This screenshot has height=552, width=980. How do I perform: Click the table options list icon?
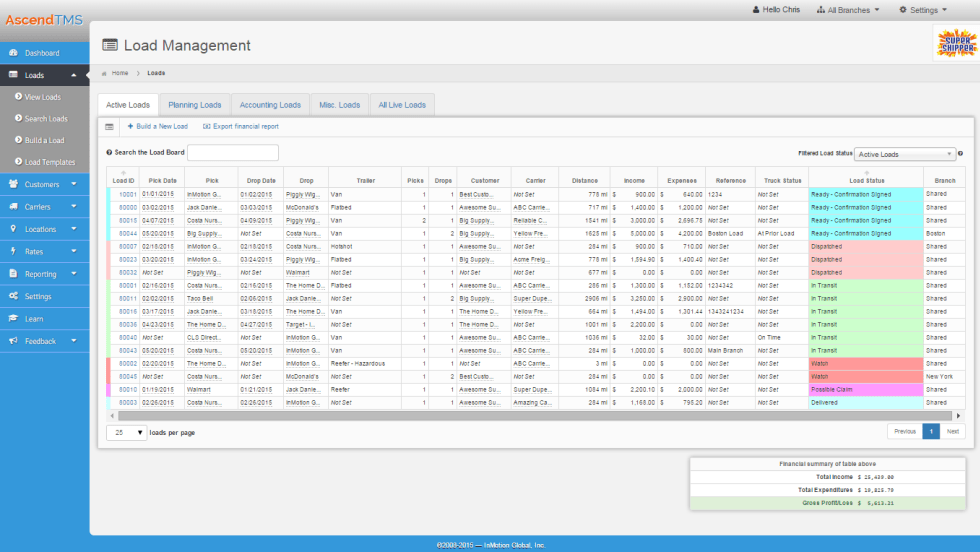[x=109, y=127]
